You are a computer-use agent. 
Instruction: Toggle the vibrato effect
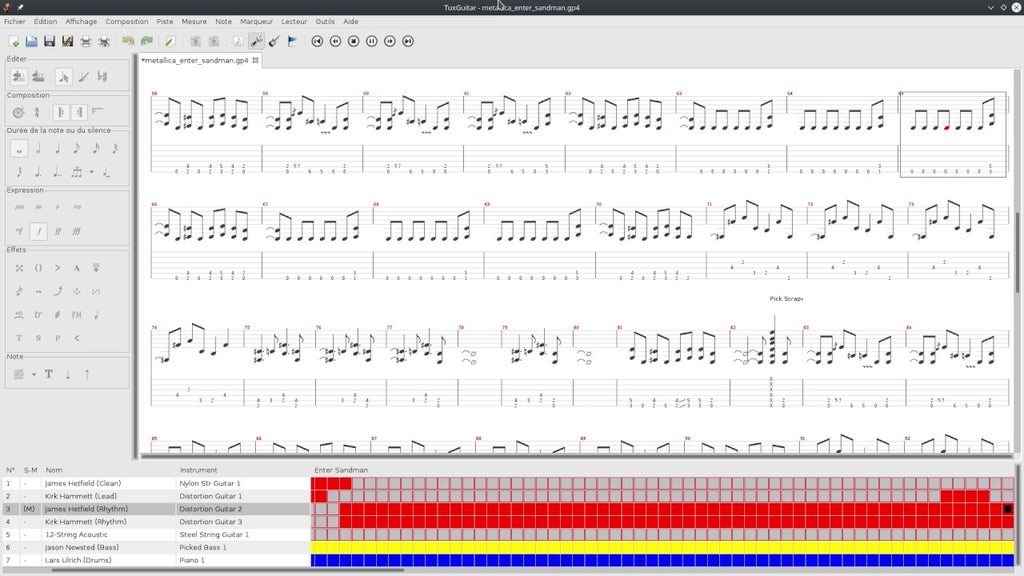[x=38, y=291]
